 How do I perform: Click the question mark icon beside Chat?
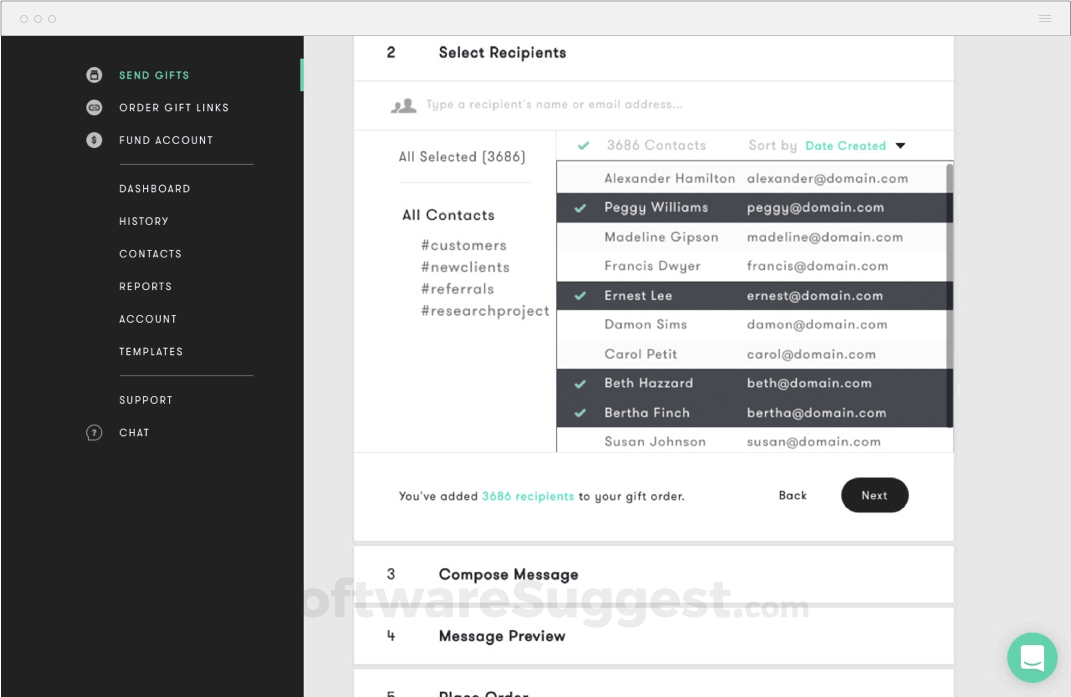coord(94,432)
